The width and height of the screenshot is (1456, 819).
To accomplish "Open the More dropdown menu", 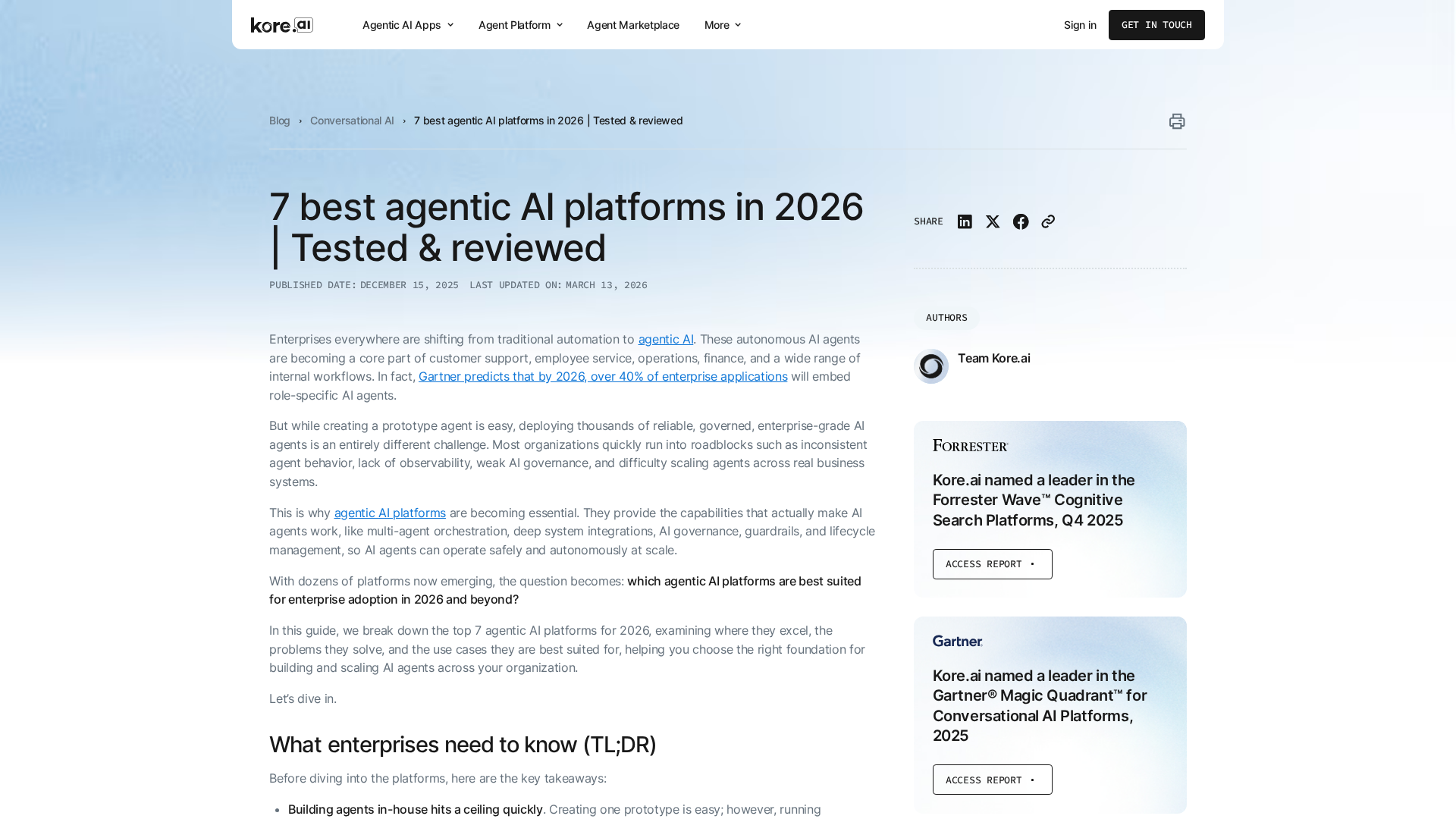I will tap(722, 25).
